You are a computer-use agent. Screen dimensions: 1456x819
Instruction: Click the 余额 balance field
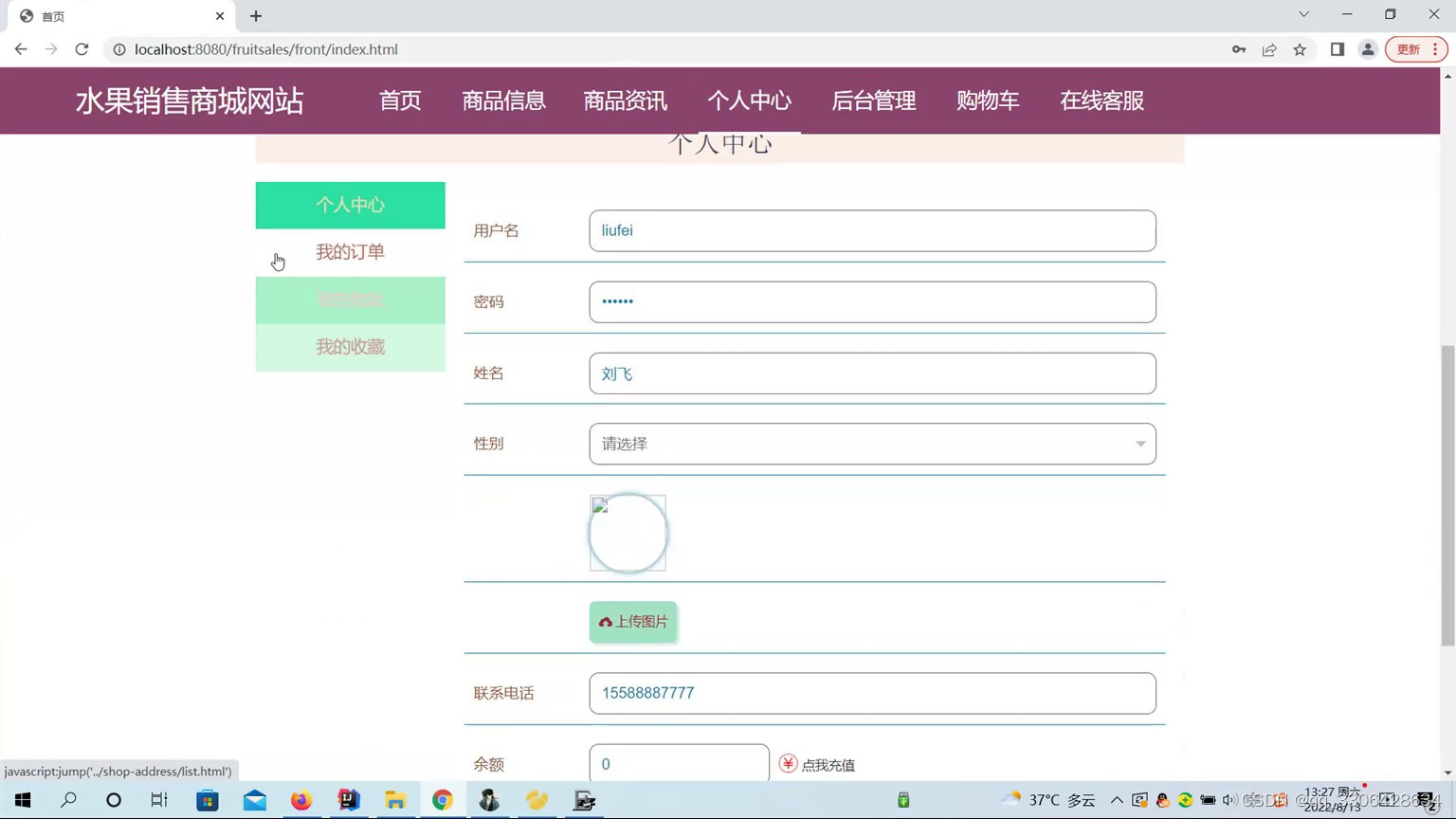click(x=679, y=763)
